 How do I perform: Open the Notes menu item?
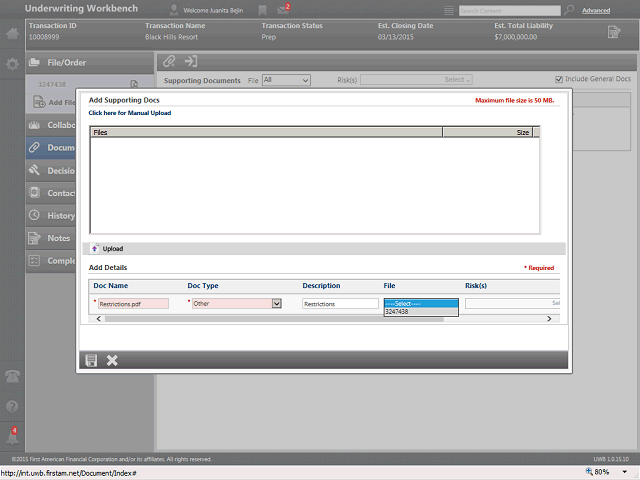tap(51, 238)
